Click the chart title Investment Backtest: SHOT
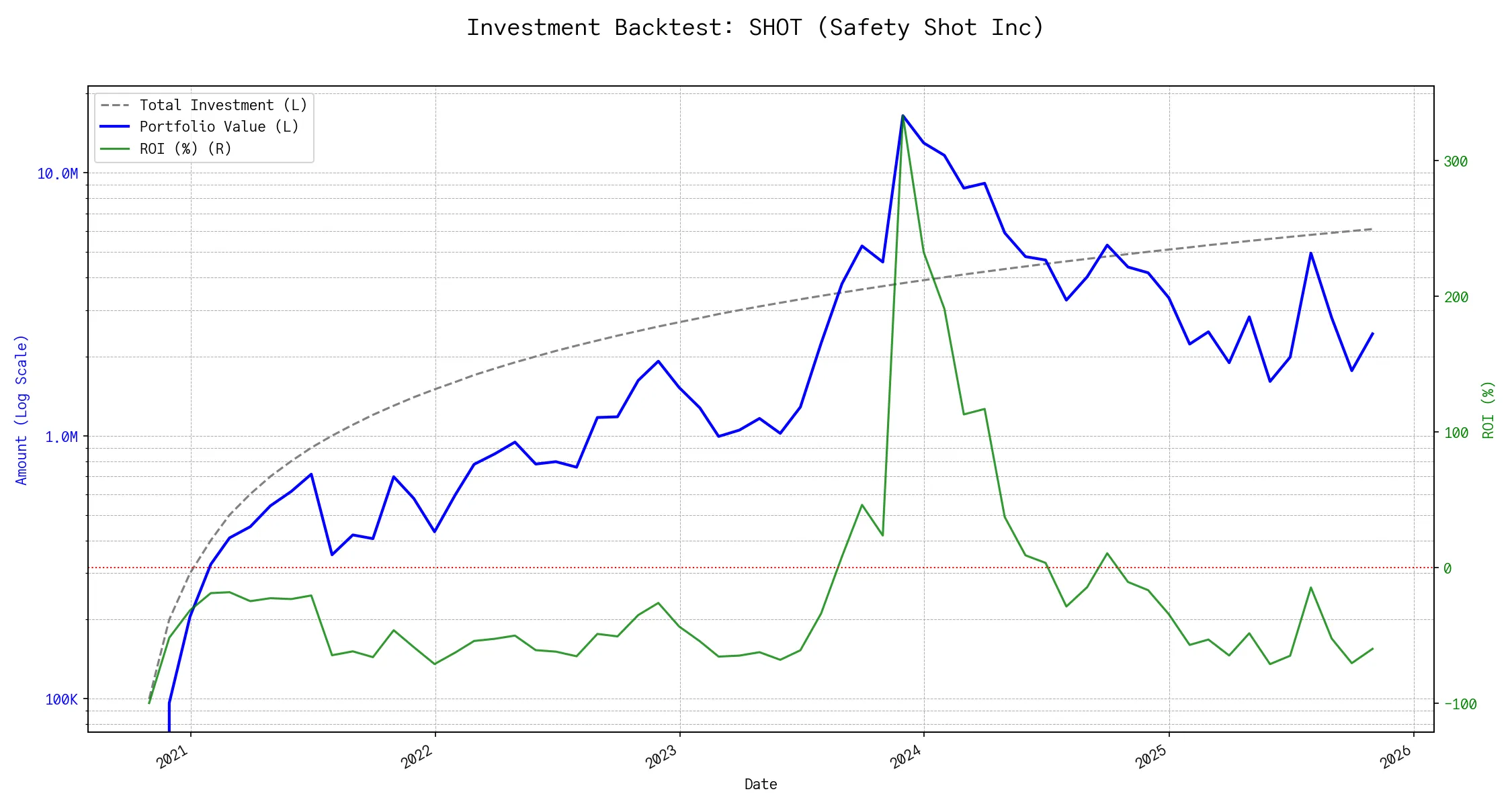This screenshot has height=806, width=1512. (x=755, y=28)
